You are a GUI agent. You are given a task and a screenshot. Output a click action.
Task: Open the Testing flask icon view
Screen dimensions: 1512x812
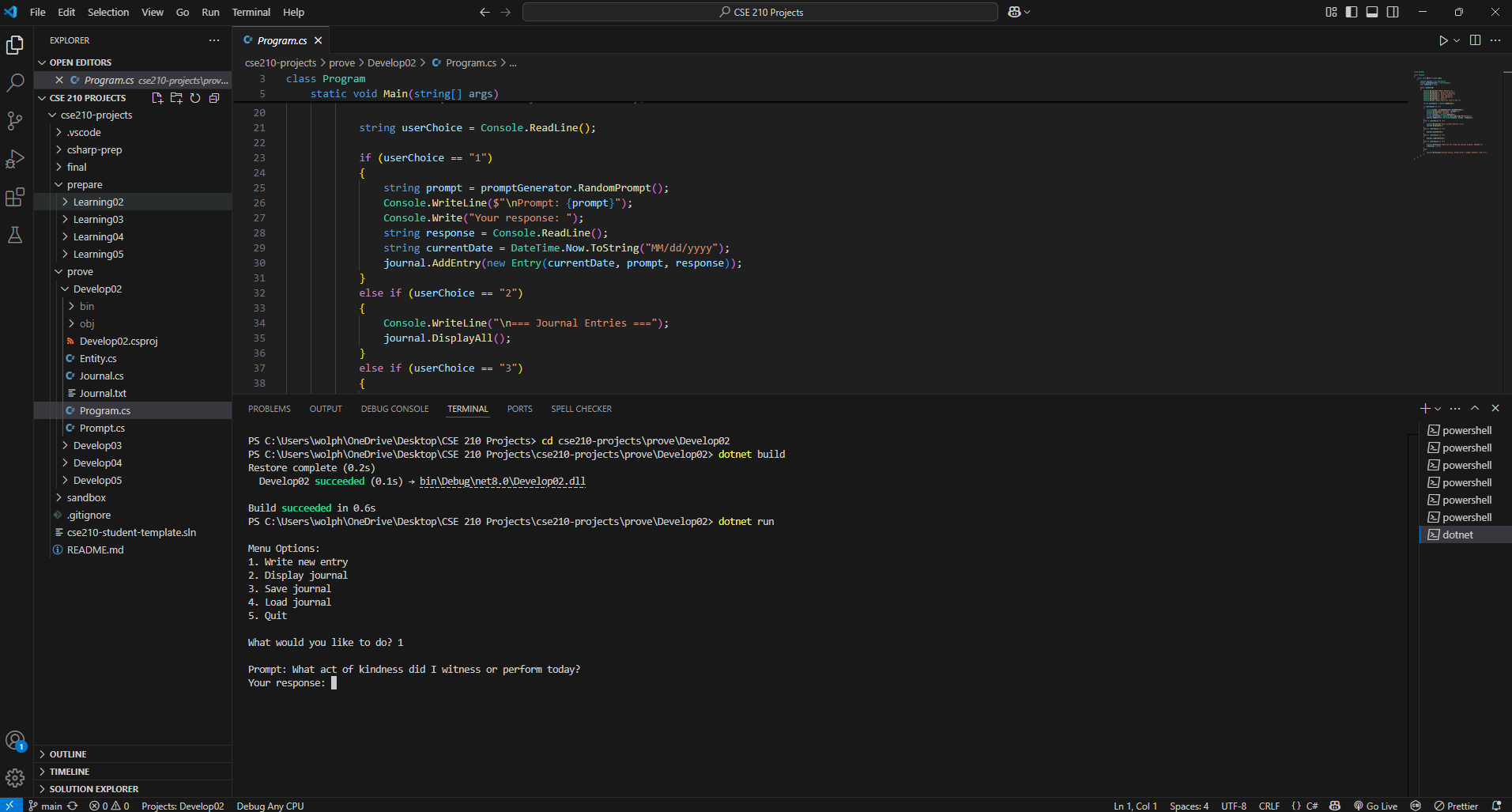pos(15,235)
